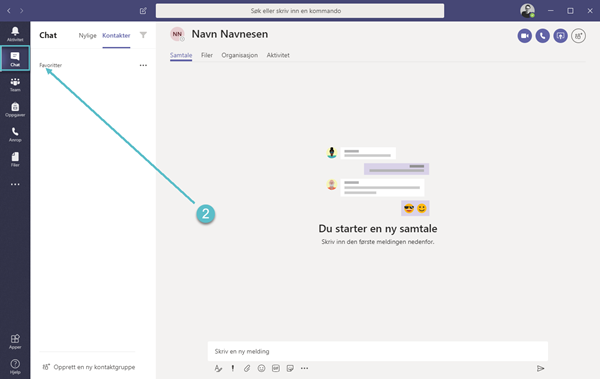Viewport: 600px width, 379px height.
Task: Expand more apps ellipsis in sidebar
Action: [x=15, y=184]
